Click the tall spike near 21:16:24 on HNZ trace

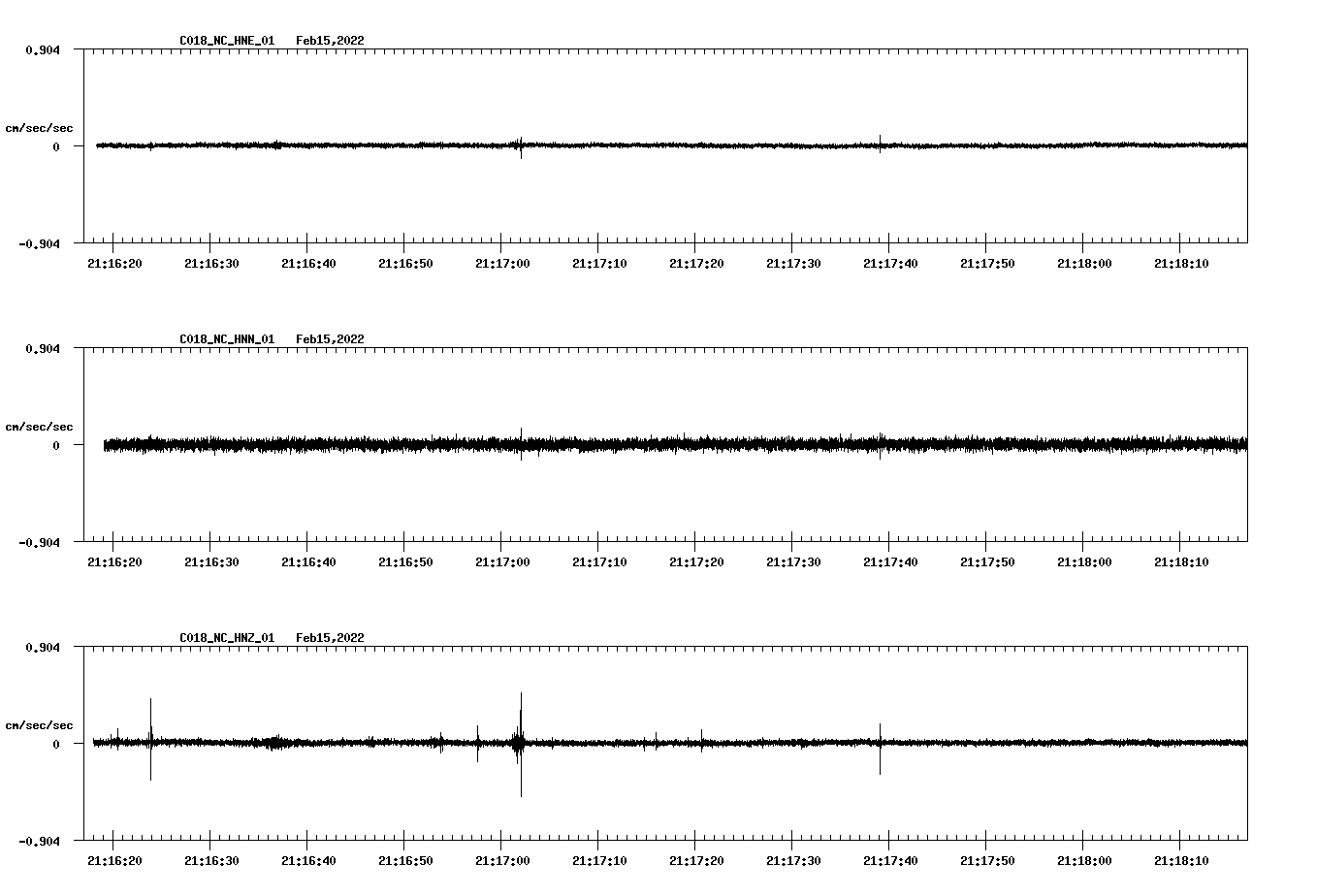pyautogui.click(x=150, y=739)
